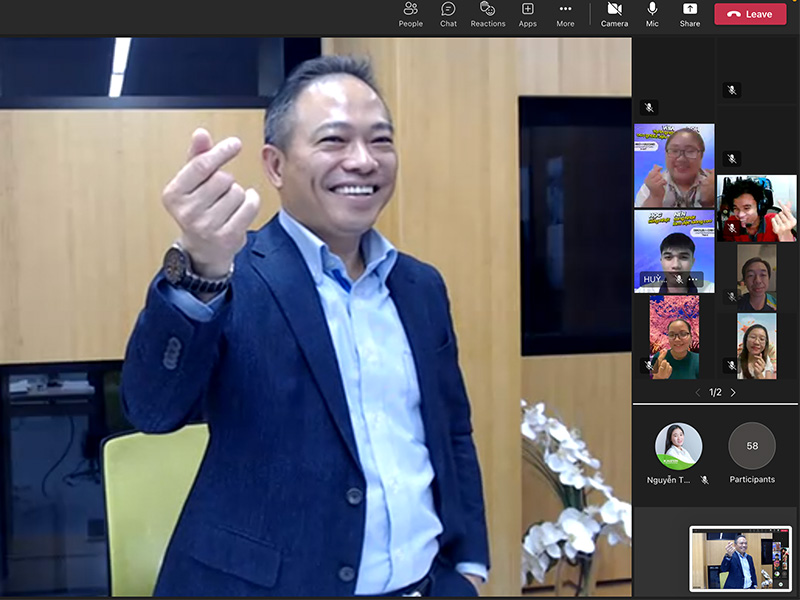Viewport: 800px width, 600px height.
Task: Toggle the Mic mute
Action: tap(652, 14)
